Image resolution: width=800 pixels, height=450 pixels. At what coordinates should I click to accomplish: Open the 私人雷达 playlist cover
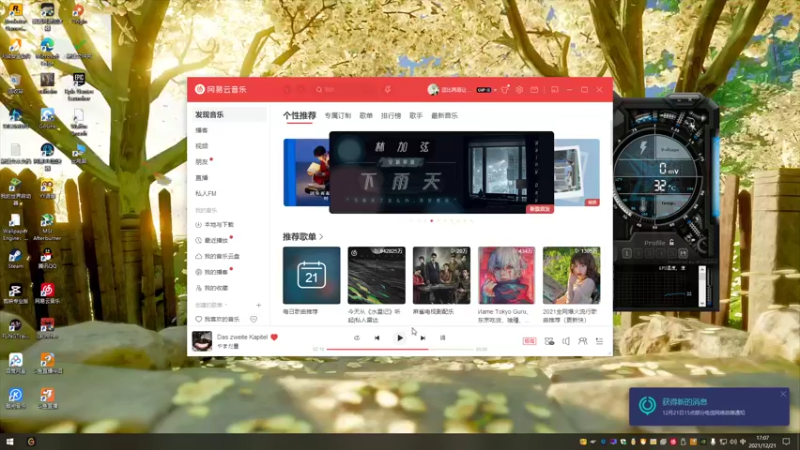tap(377, 276)
